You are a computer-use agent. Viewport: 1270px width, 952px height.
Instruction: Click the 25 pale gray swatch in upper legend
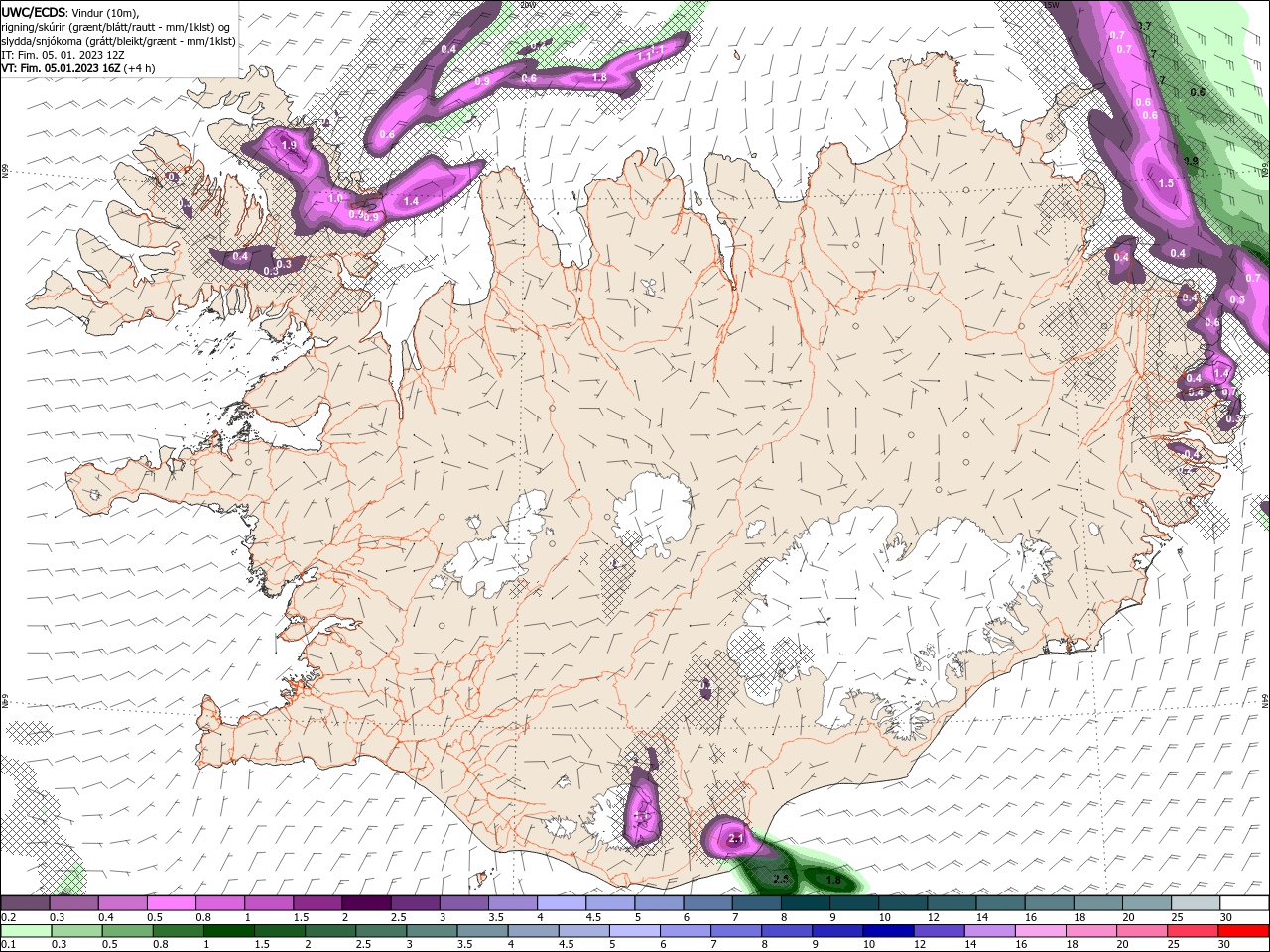coord(1197,902)
